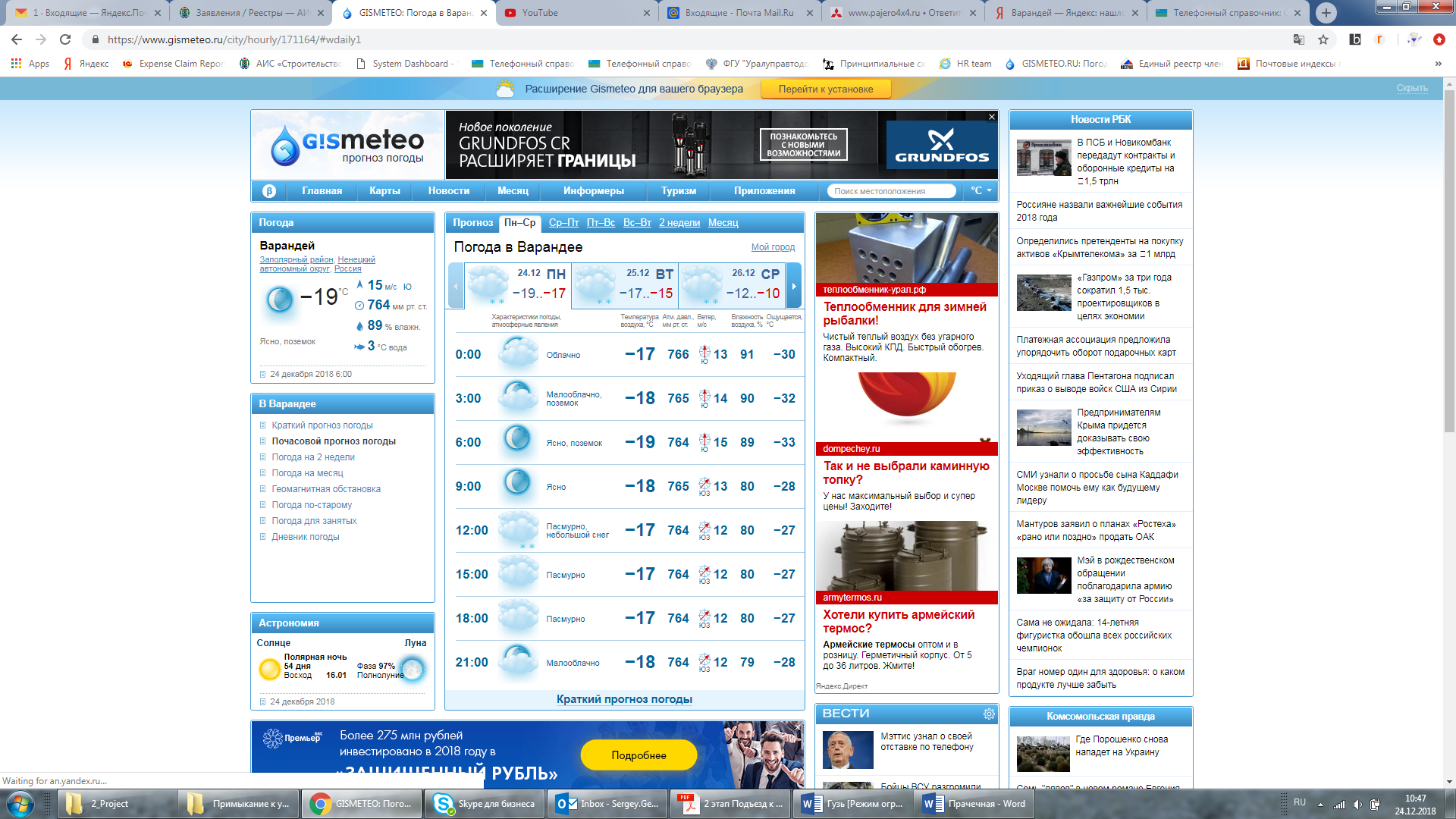Reload the page with refresh button
Viewport: 1456px width, 819px height.
coord(65,39)
